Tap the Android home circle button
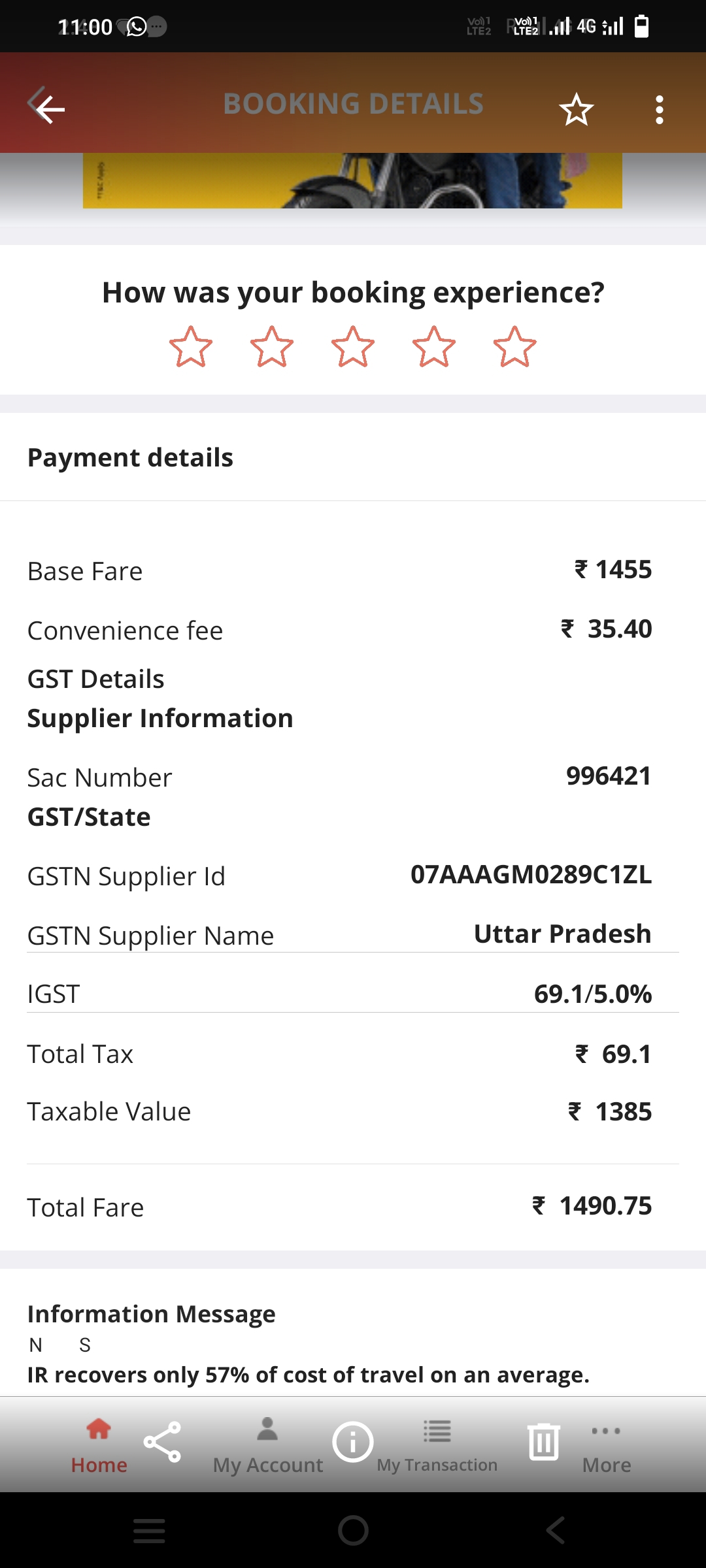706x1568 pixels. click(x=353, y=1530)
